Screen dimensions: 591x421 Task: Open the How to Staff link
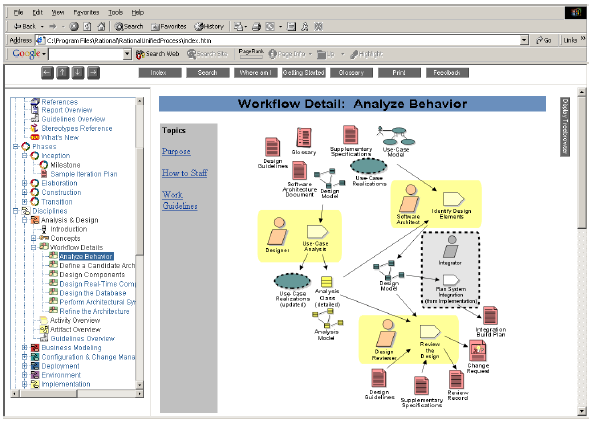pos(185,173)
